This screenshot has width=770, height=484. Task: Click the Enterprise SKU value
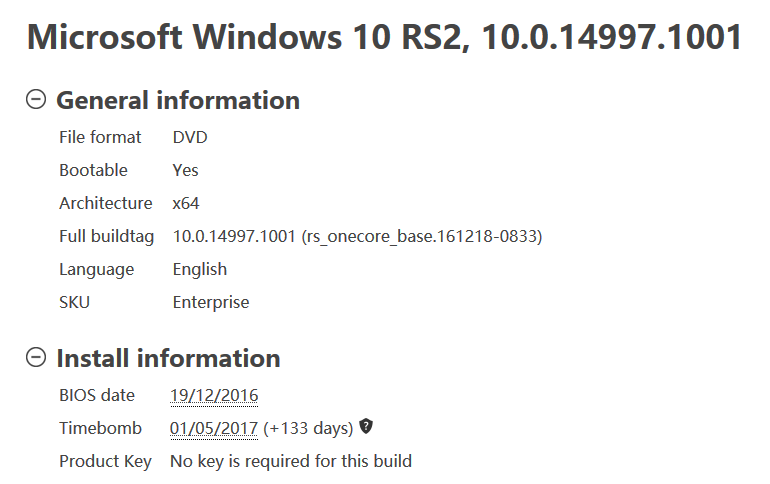(211, 302)
